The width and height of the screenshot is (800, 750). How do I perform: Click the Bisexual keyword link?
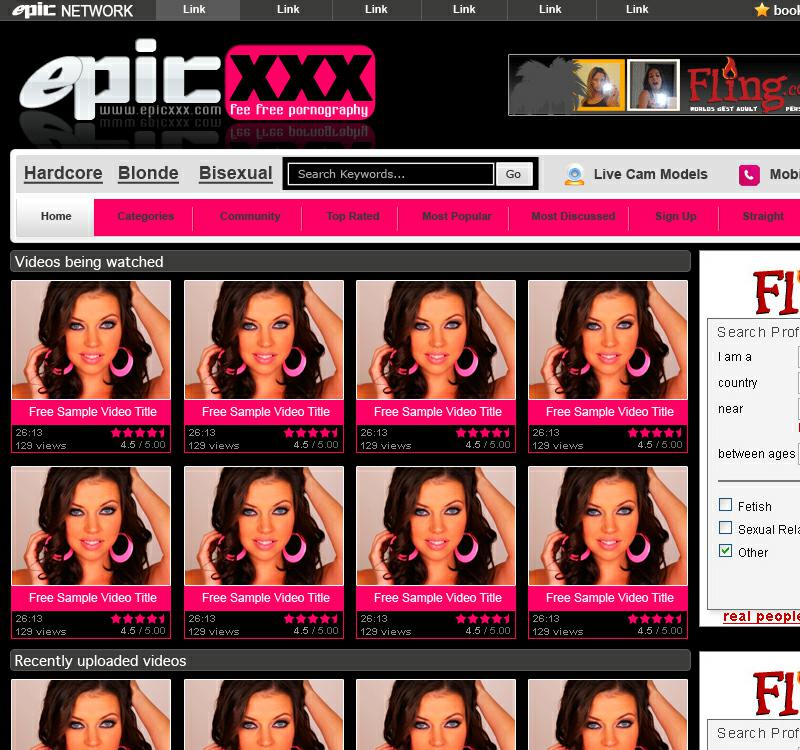click(235, 173)
